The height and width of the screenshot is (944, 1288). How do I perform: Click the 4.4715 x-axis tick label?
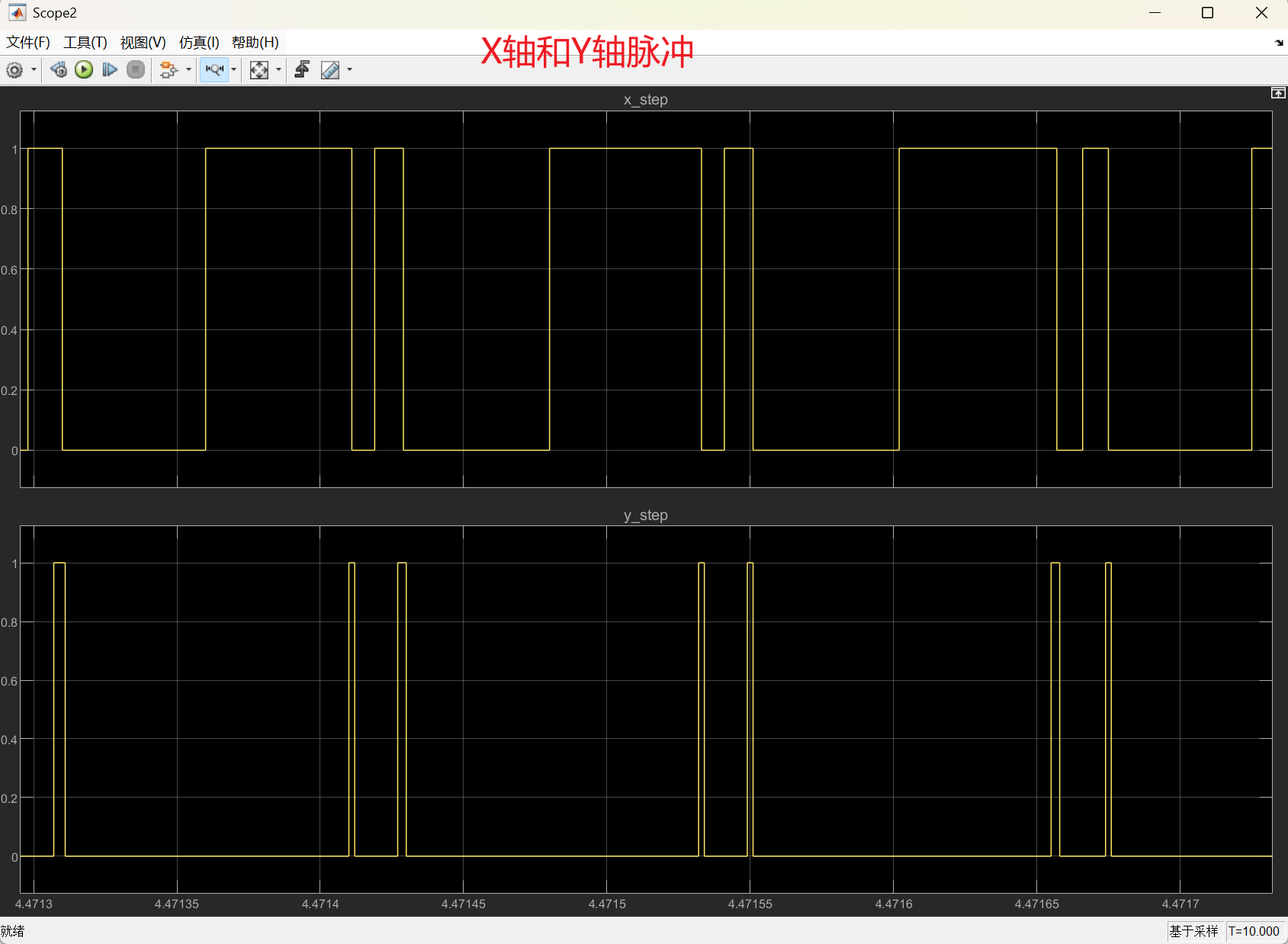607,904
